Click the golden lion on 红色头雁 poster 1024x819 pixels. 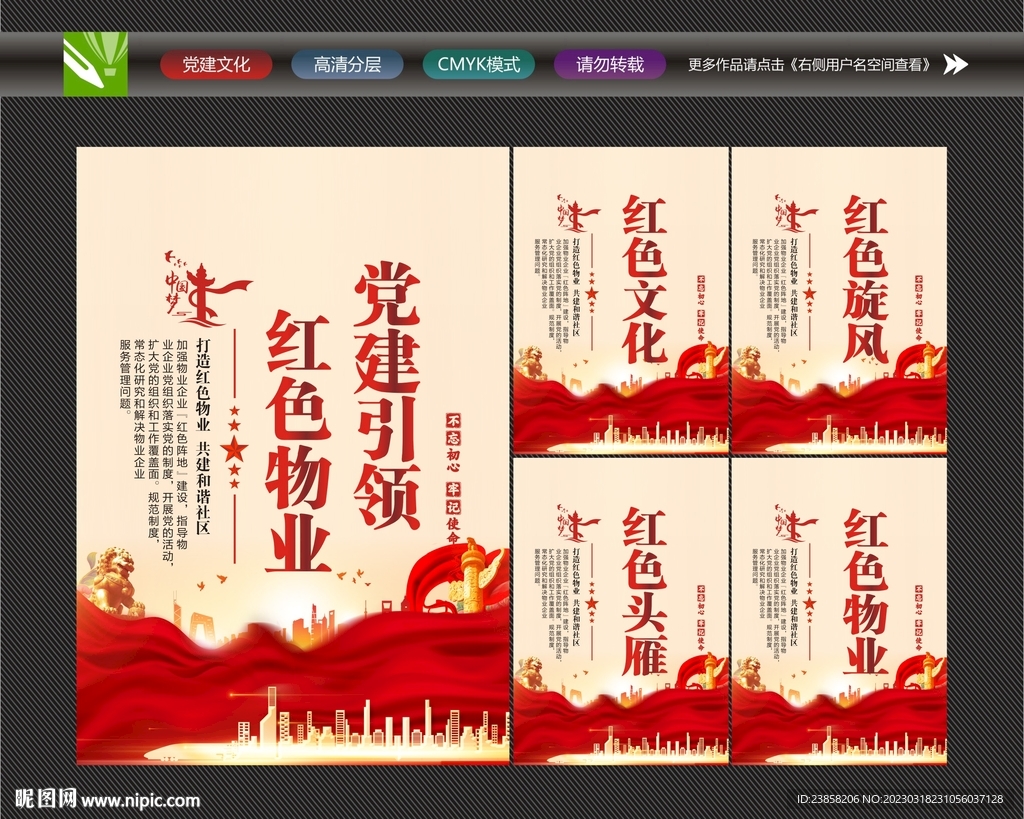point(533,673)
